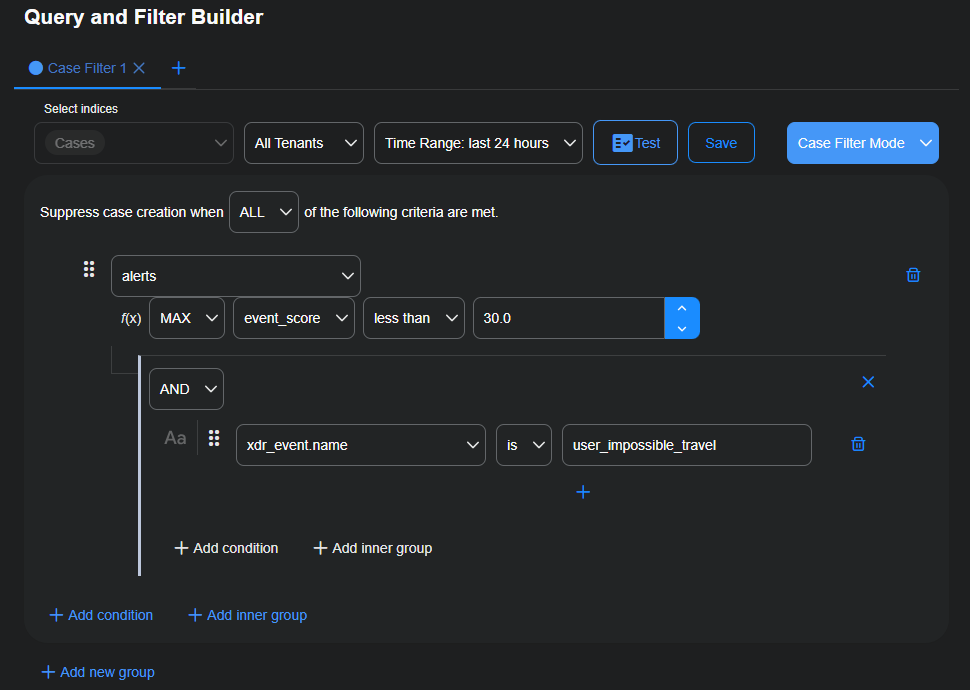Delete the xdr_event.name condition via trash icon
970x690 pixels.
857,444
